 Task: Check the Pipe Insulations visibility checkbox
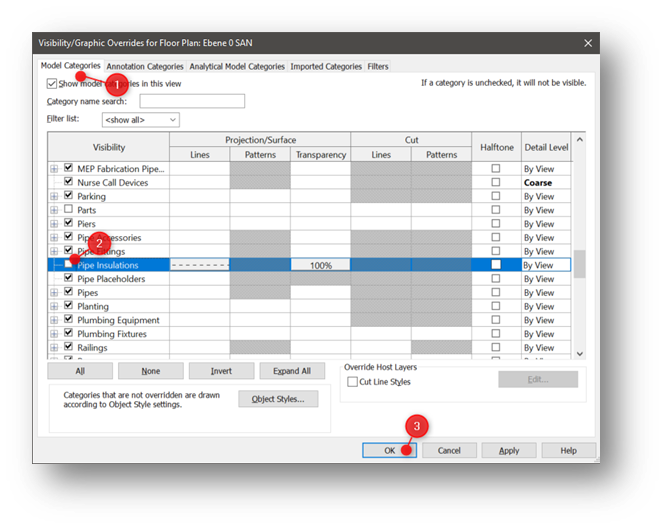click(68, 264)
